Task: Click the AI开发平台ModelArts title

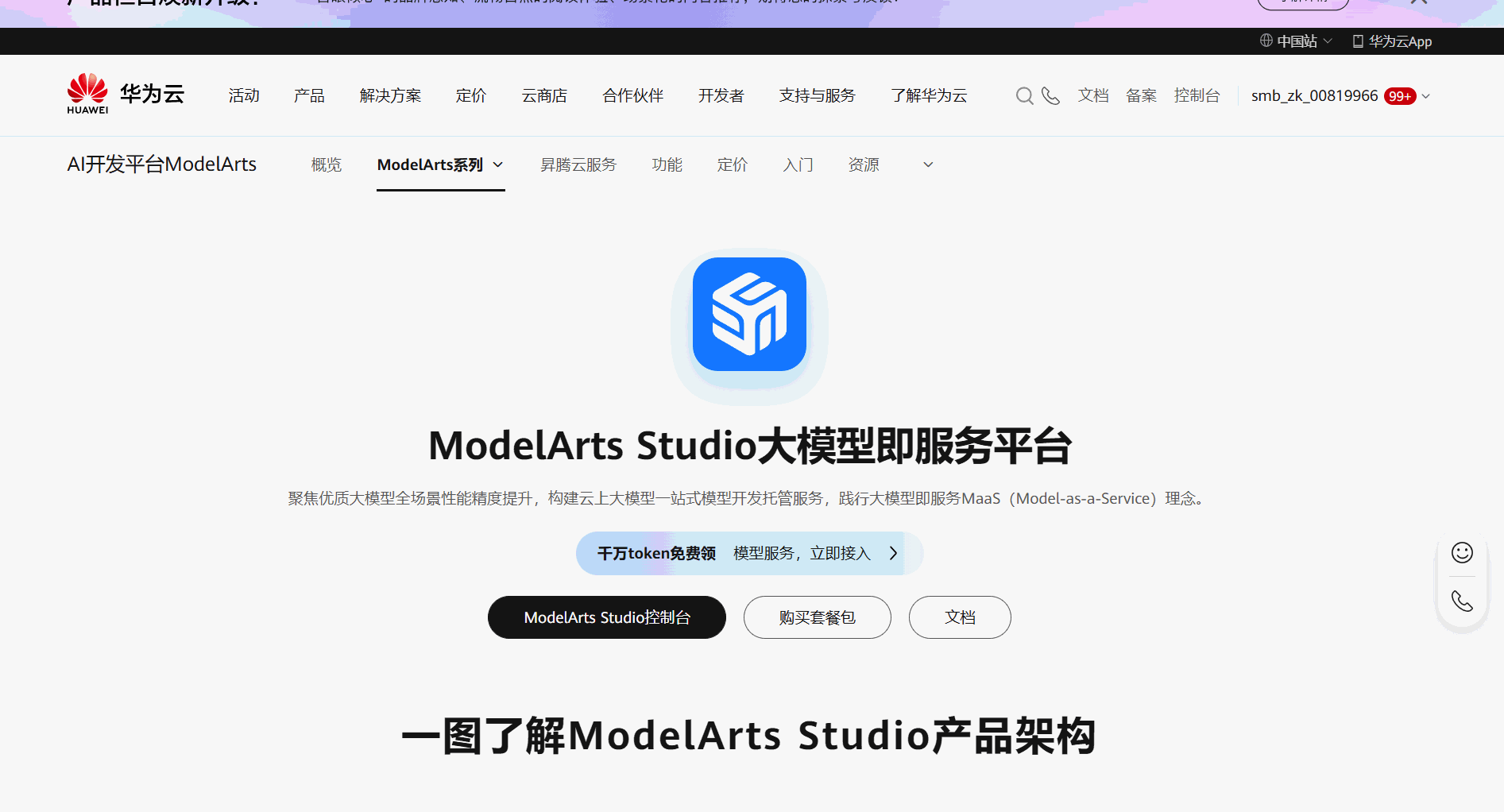Action: [x=162, y=164]
